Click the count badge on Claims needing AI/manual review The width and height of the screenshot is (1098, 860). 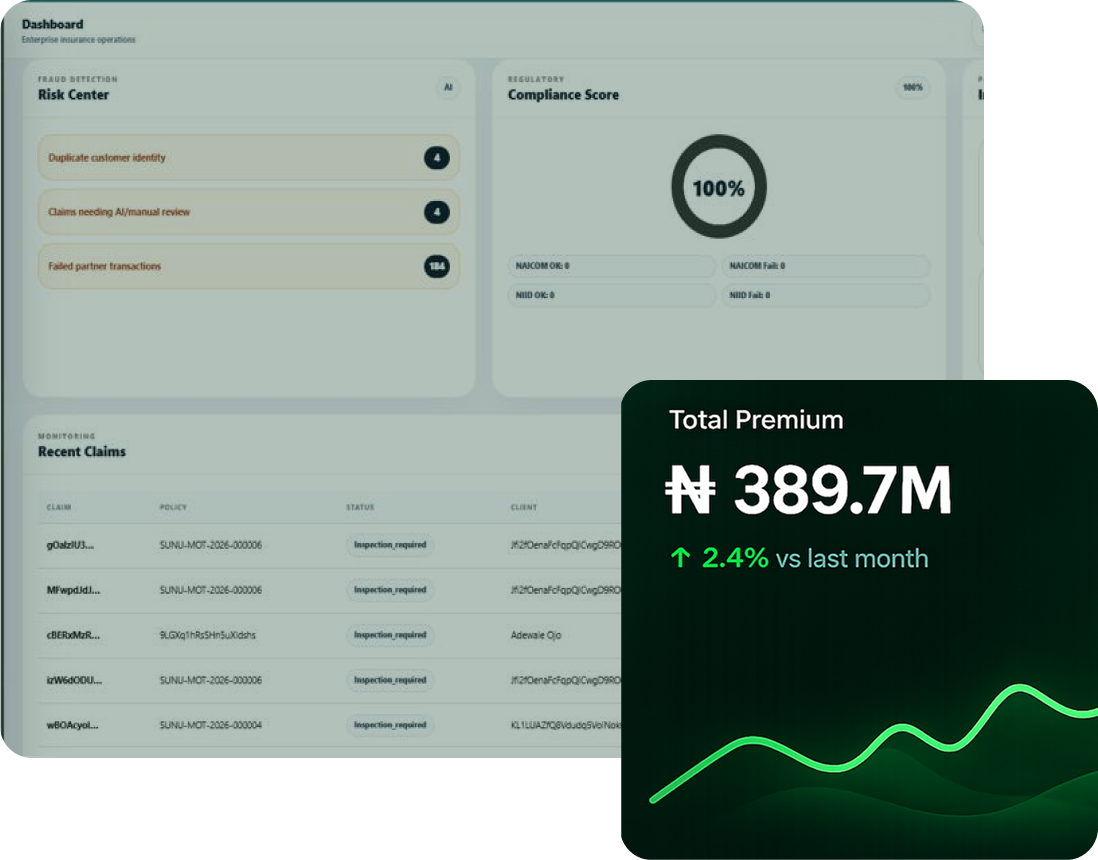[436, 211]
